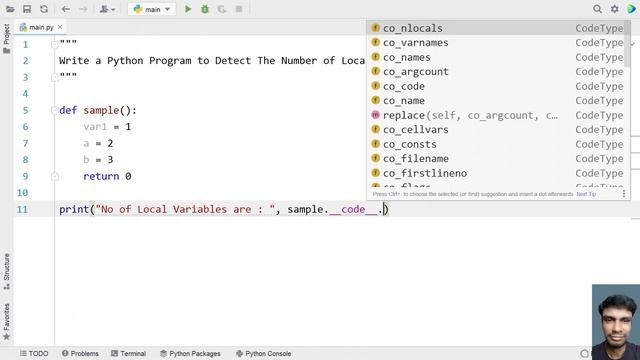Run main with the green play button

tap(188, 9)
